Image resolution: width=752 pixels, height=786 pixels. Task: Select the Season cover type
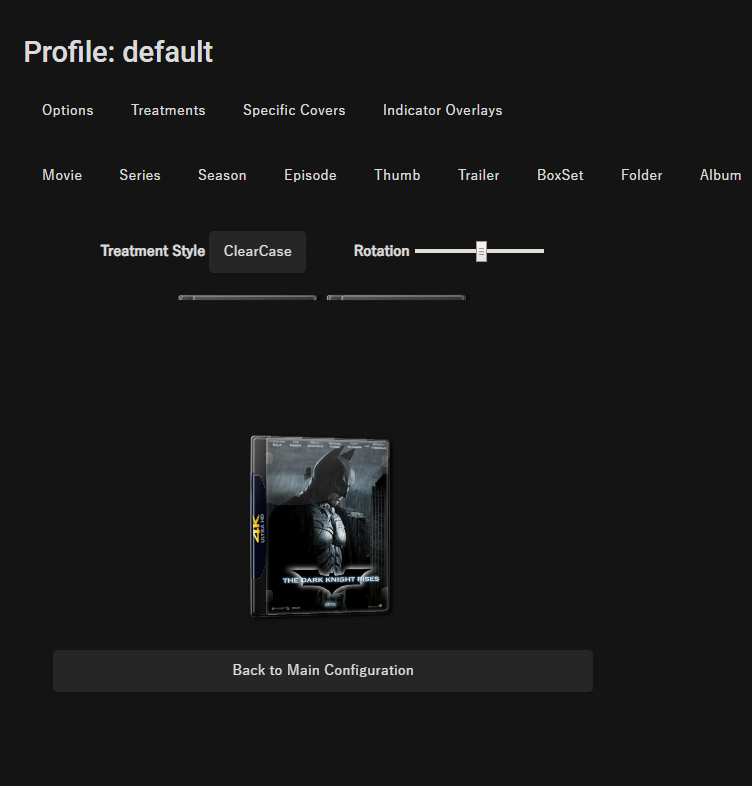[222, 175]
